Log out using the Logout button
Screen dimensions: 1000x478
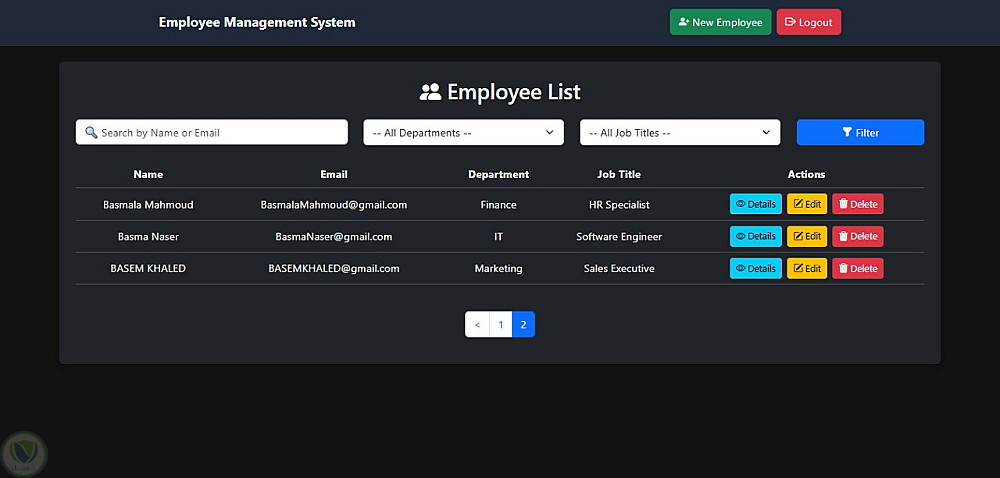point(809,22)
